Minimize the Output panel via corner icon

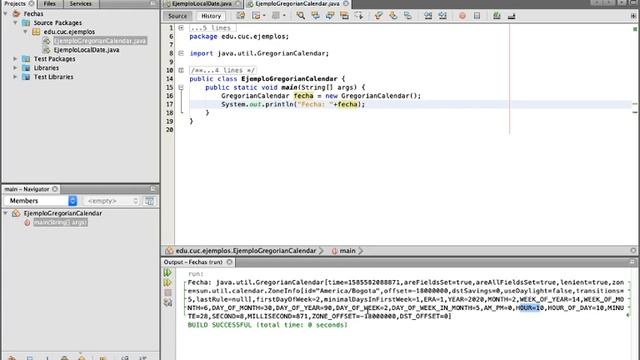pyautogui.click(x=633, y=262)
